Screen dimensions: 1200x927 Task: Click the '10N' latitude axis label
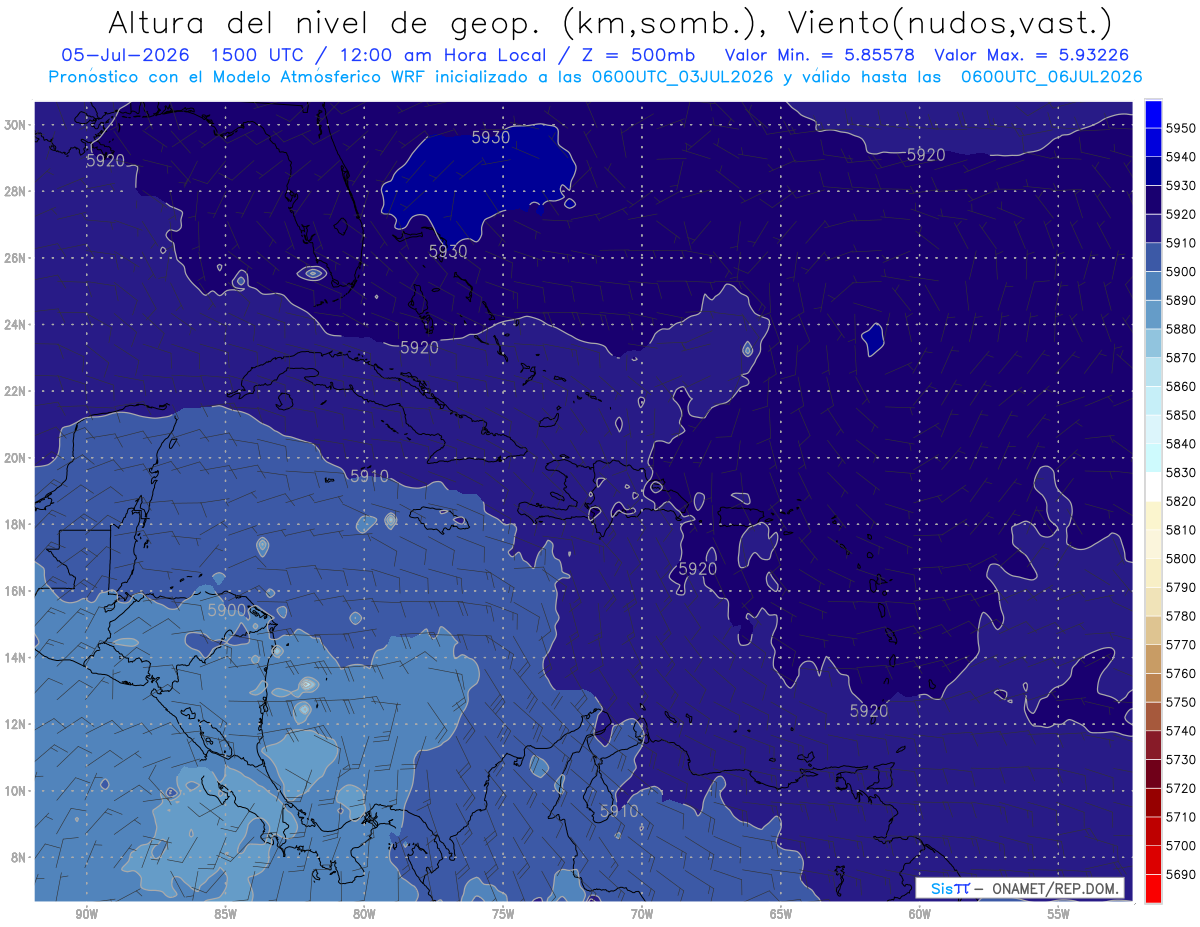[15, 791]
